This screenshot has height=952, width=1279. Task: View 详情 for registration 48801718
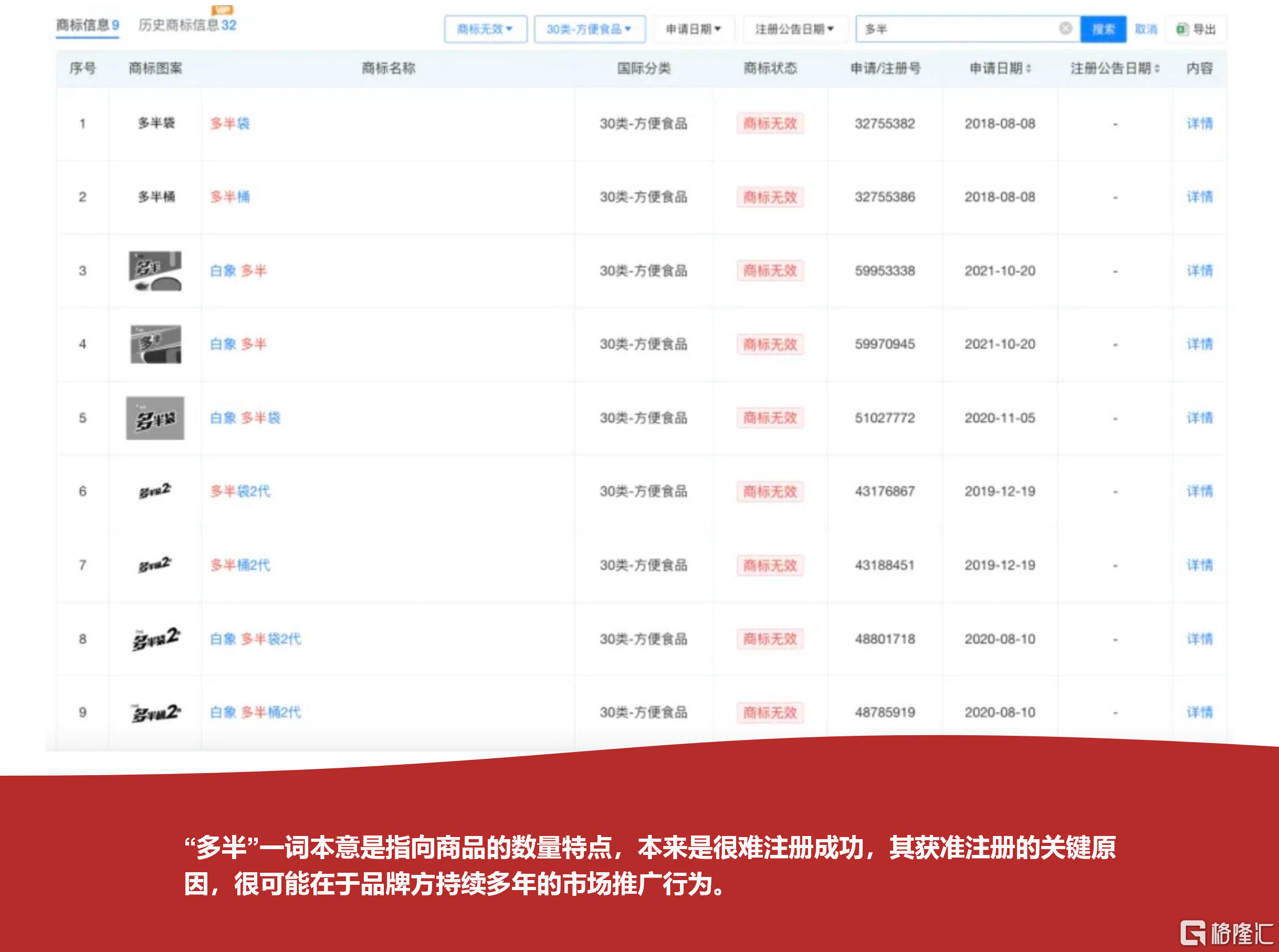[x=1200, y=639]
